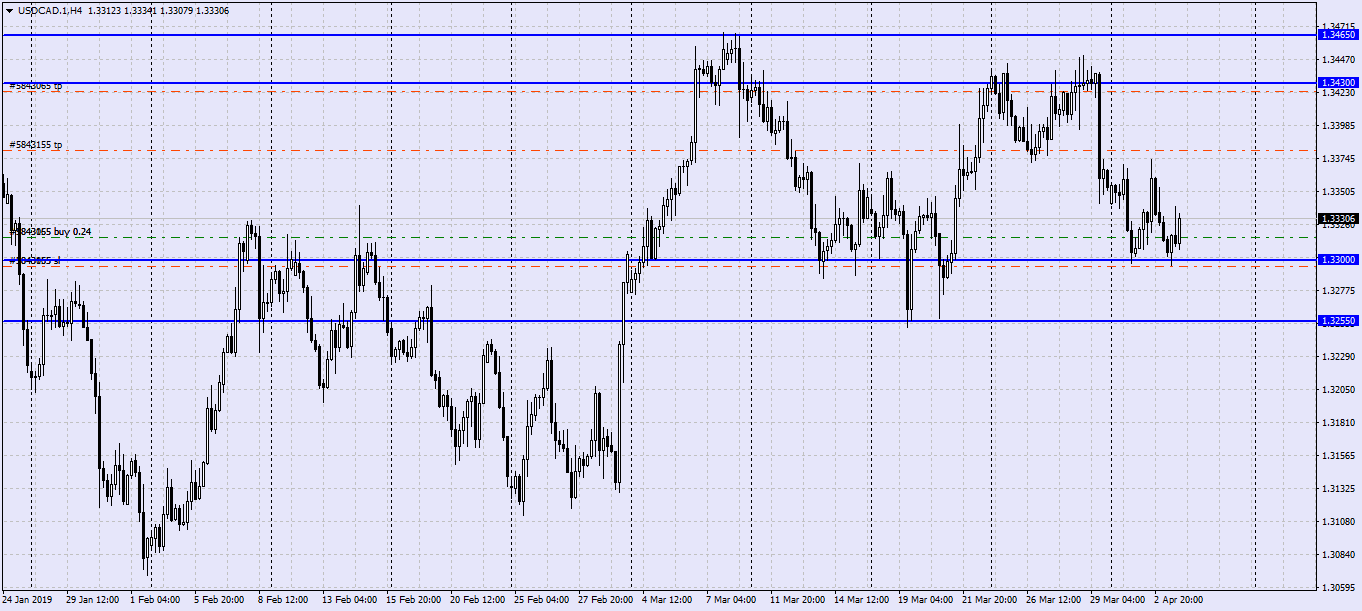This screenshot has height=611, width=1362.
Task: Click the 1.30840 price scale value
Action: click(x=1337, y=554)
